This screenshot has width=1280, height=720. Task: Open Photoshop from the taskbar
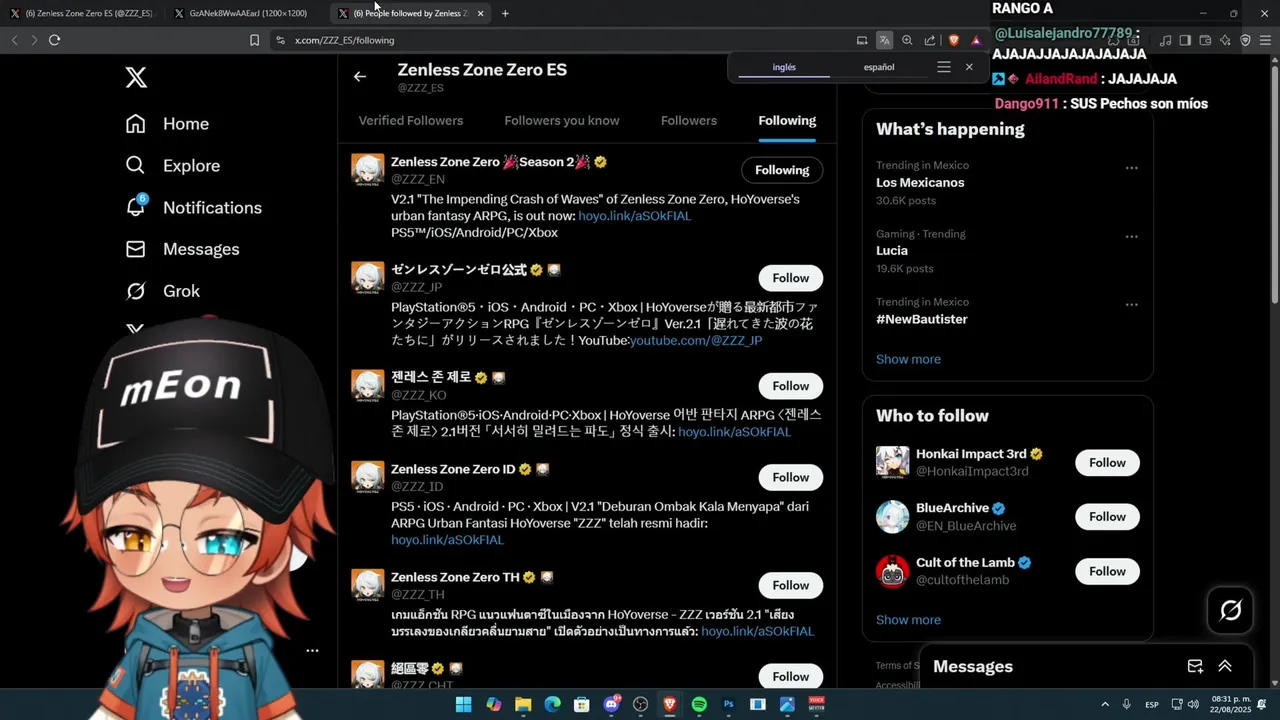point(729,705)
